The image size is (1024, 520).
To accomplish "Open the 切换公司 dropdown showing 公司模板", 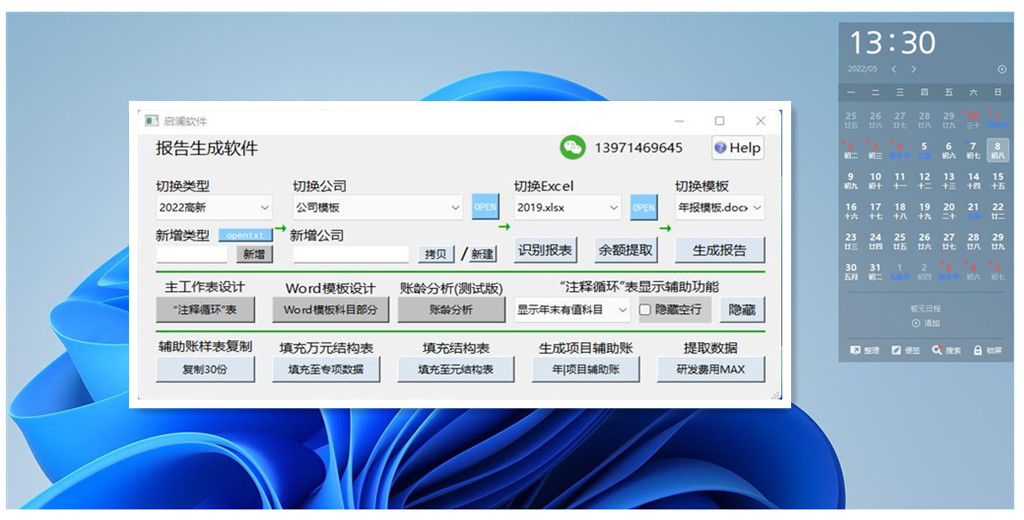I will tap(377, 208).
